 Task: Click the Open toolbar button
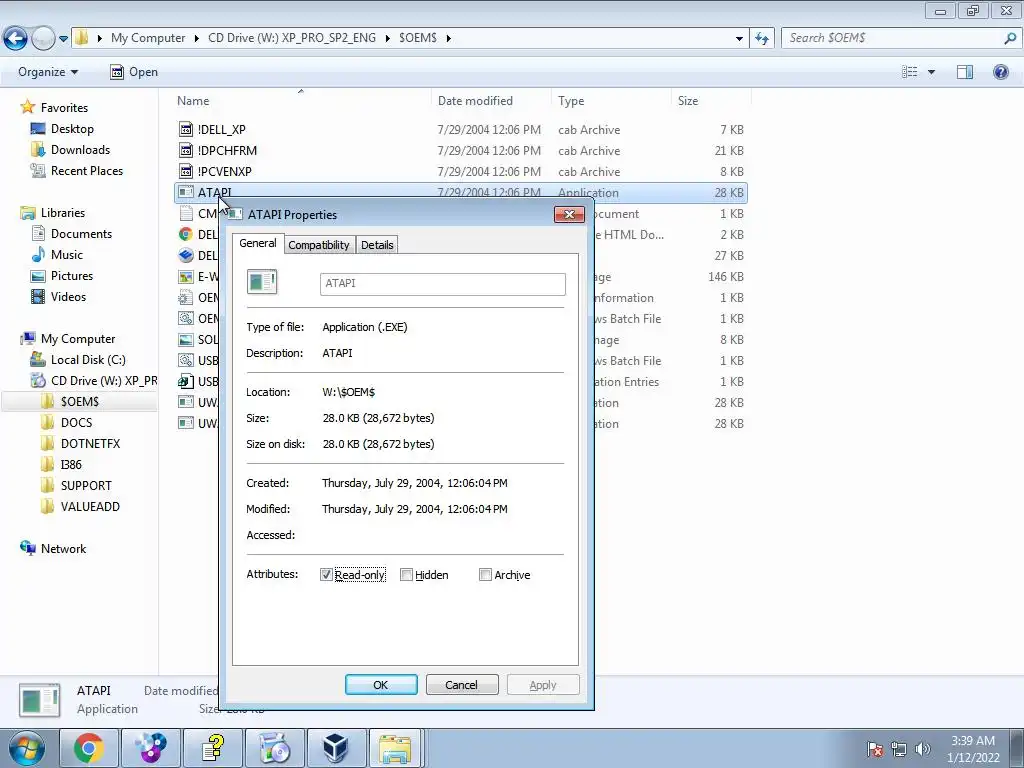click(135, 72)
